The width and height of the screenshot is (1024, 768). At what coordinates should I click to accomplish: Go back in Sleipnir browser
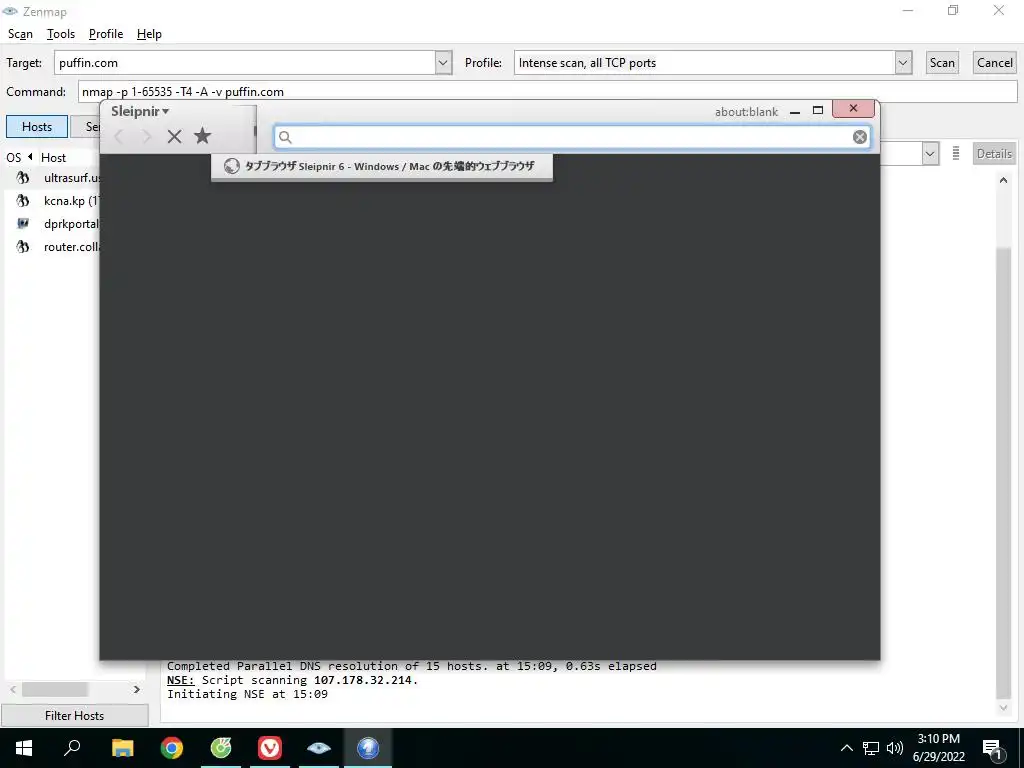tap(119, 136)
